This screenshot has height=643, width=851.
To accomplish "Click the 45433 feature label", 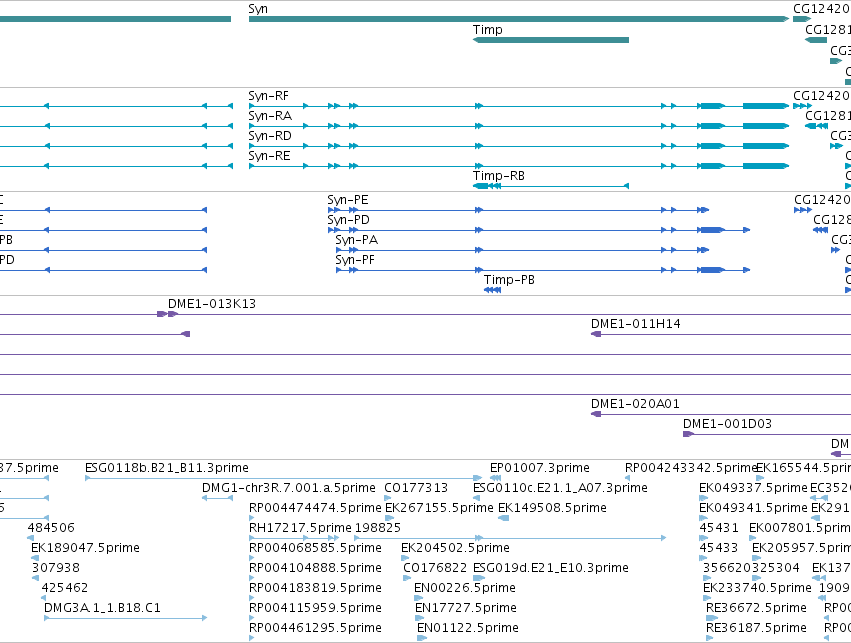I will 719,548.
